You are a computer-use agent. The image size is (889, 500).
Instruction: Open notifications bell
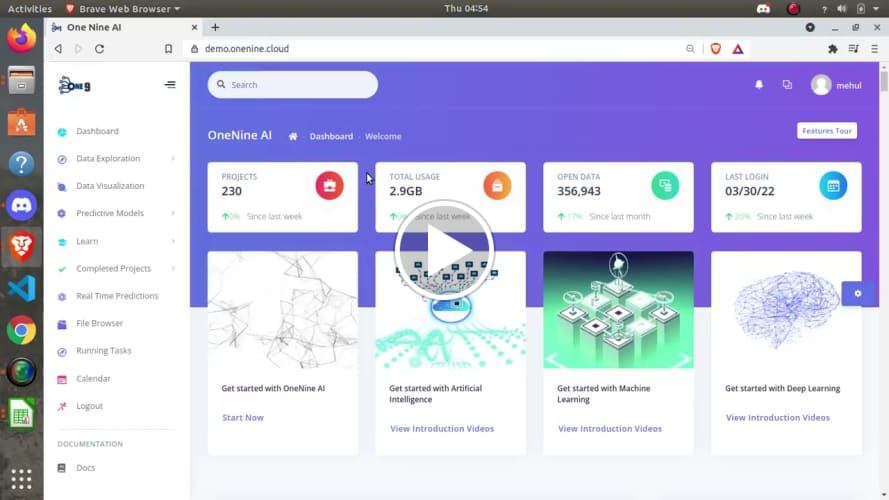click(x=759, y=84)
